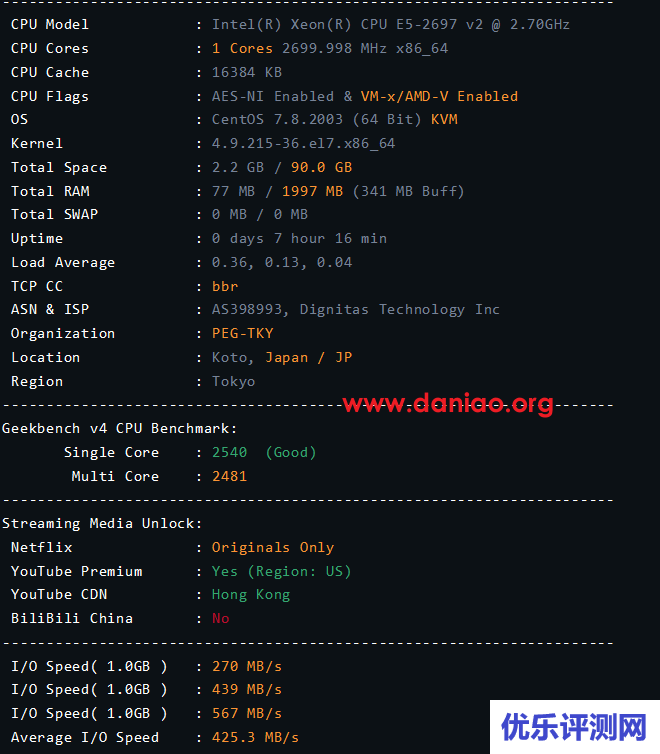The width and height of the screenshot is (660, 754).
Task: Click 'Geekbench v4 CPU Benchmark:' heading
Action: click(120, 428)
